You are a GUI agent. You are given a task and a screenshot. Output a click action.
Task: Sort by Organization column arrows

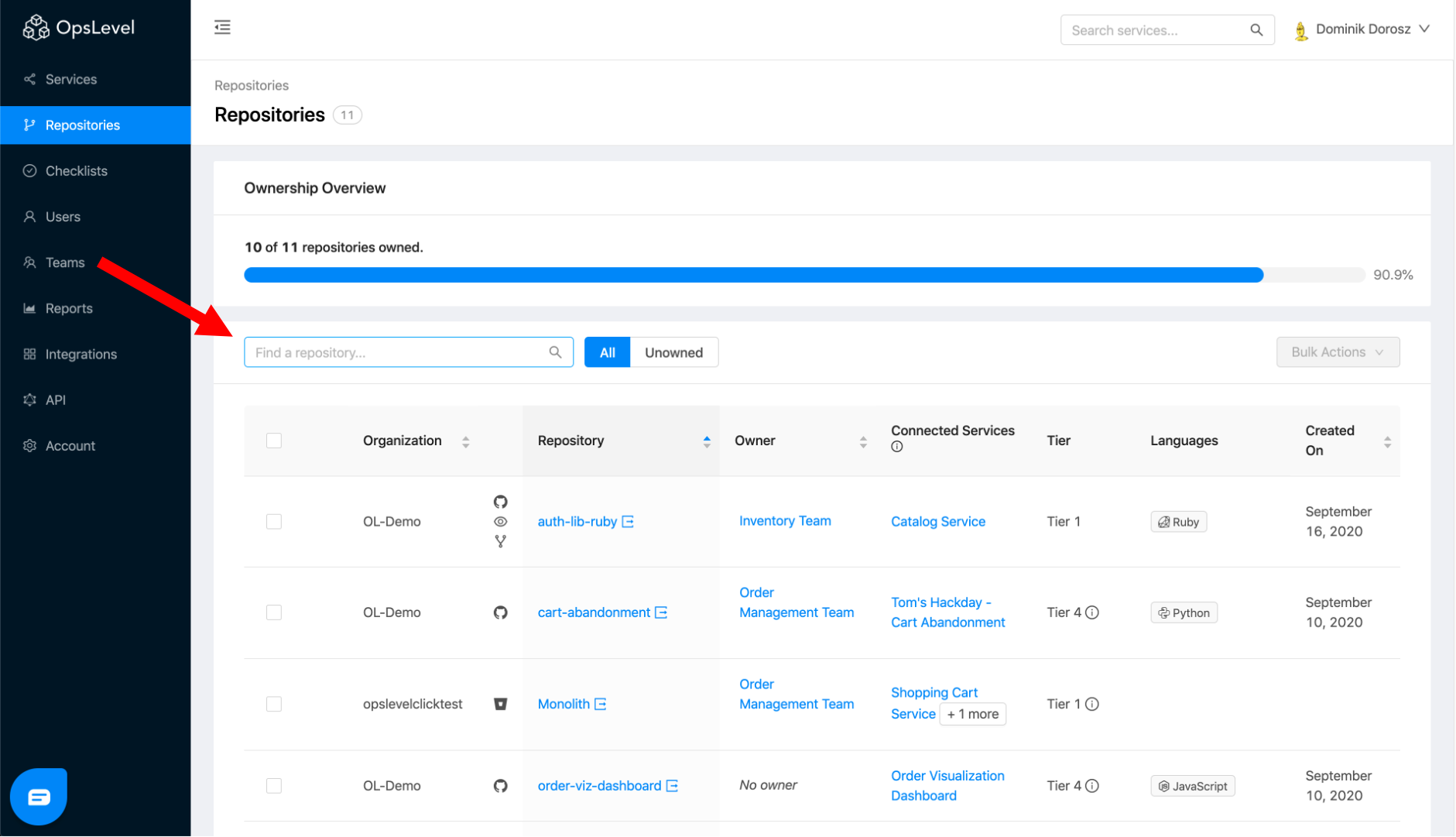pyautogui.click(x=466, y=442)
